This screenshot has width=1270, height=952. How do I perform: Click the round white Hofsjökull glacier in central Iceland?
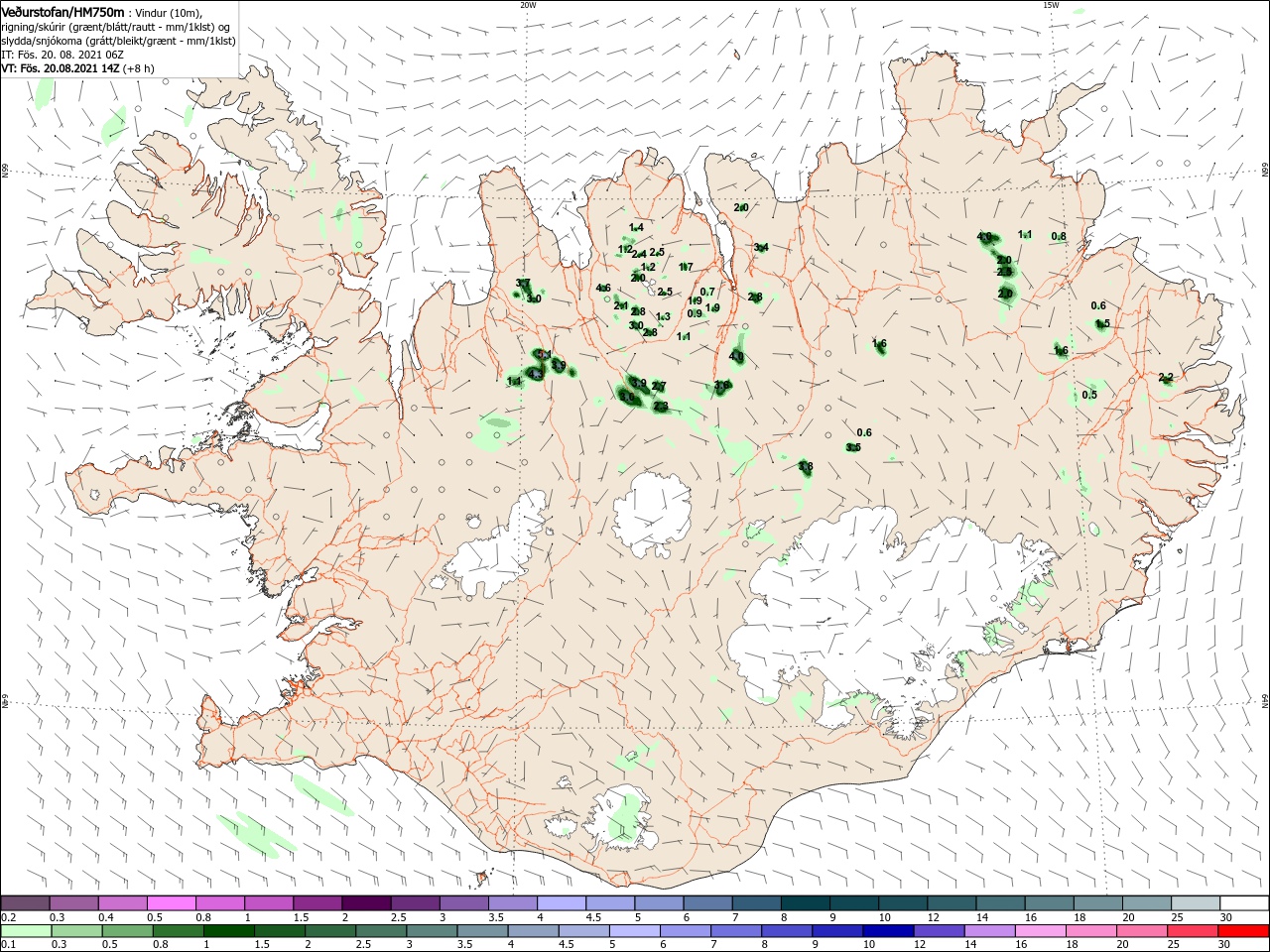coord(653,516)
